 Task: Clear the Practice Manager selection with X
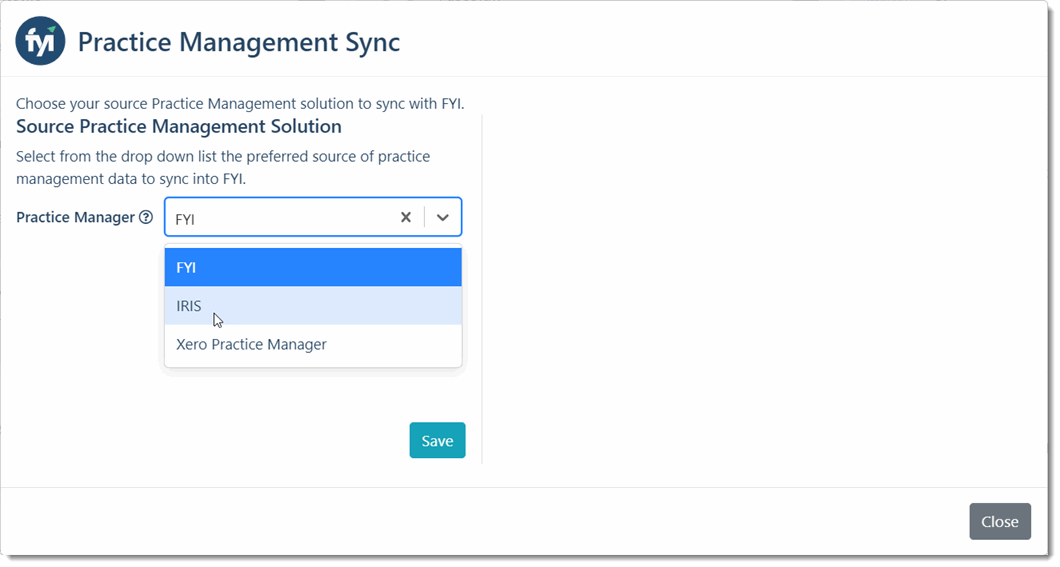pos(406,218)
